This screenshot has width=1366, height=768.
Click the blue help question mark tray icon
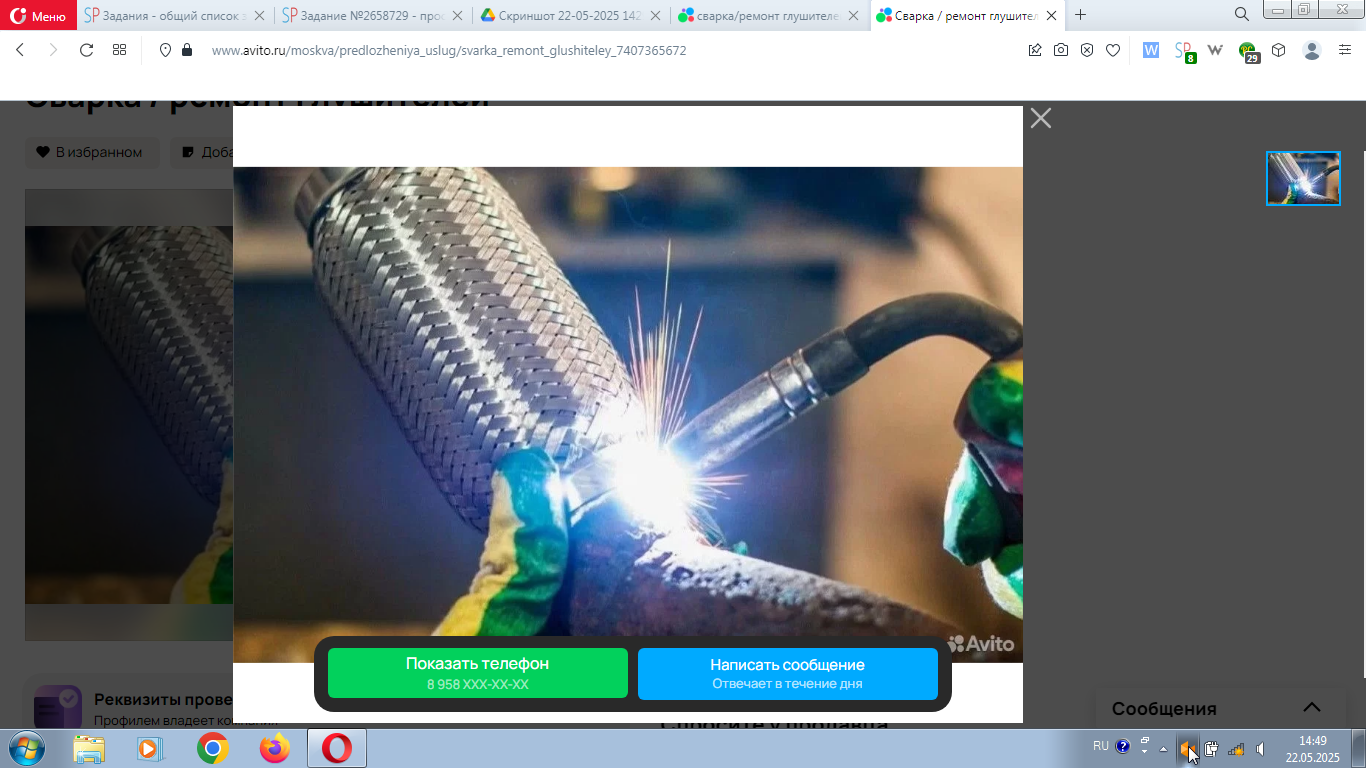coord(1123,746)
